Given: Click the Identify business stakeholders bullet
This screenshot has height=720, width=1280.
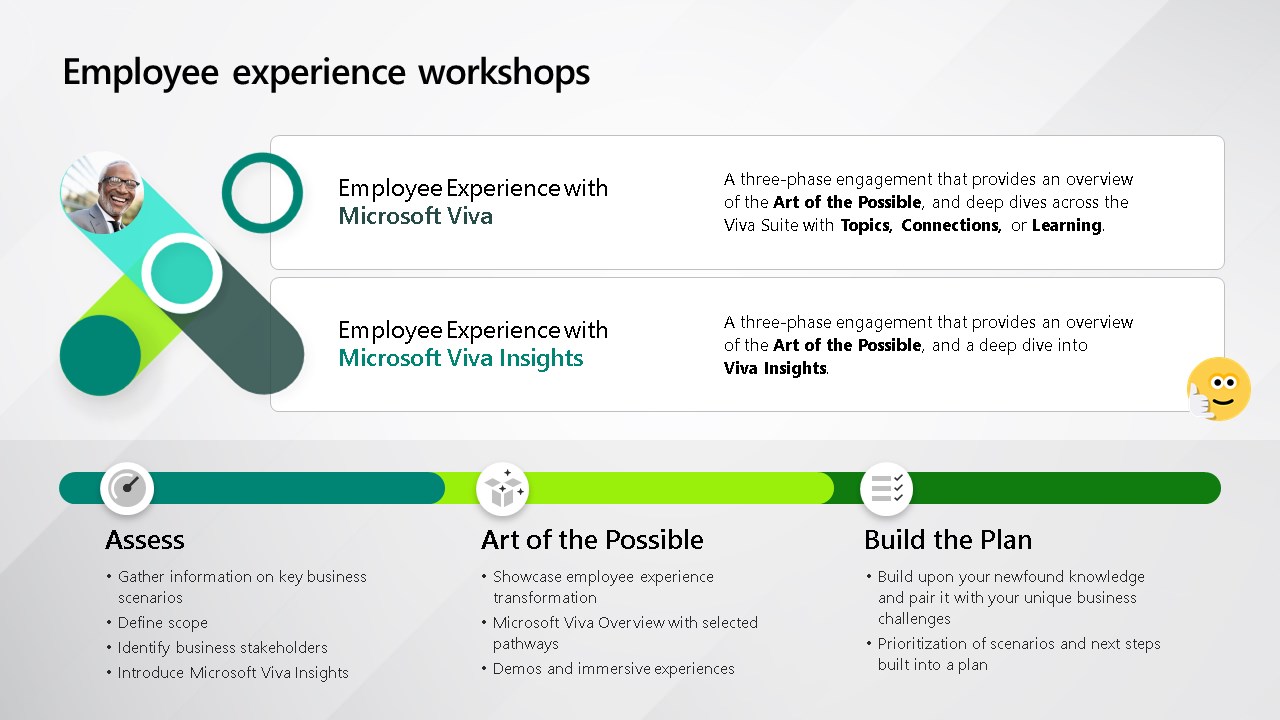Looking at the screenshot, I should [x=217, y=648].
